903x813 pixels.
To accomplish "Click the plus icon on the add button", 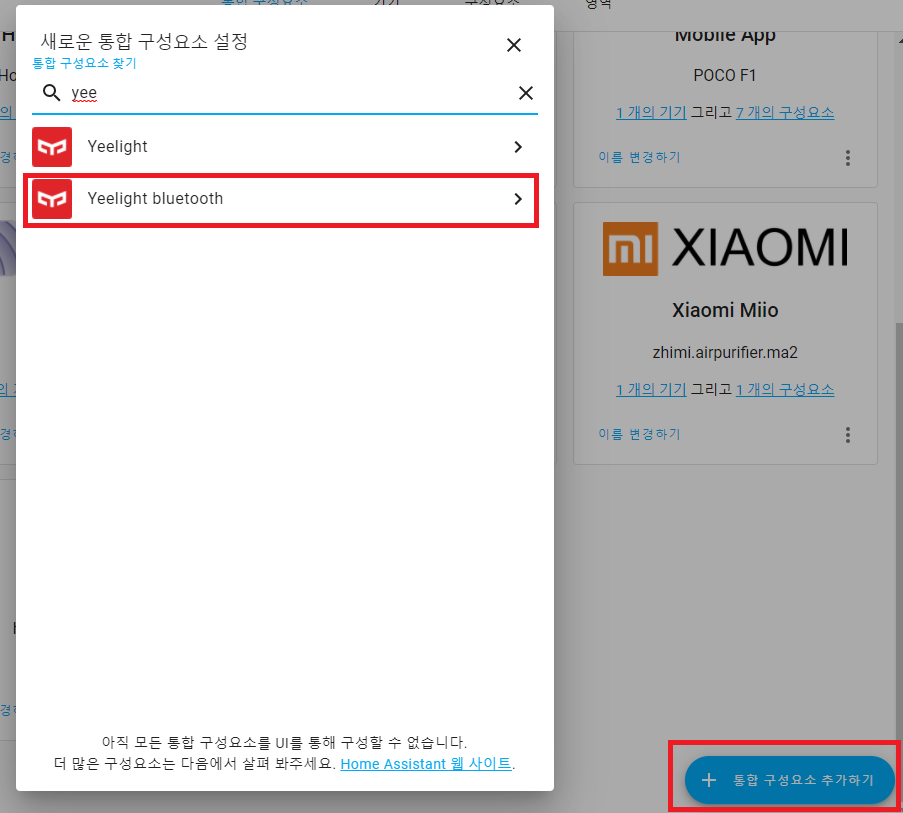I will [x=709, y=780].
